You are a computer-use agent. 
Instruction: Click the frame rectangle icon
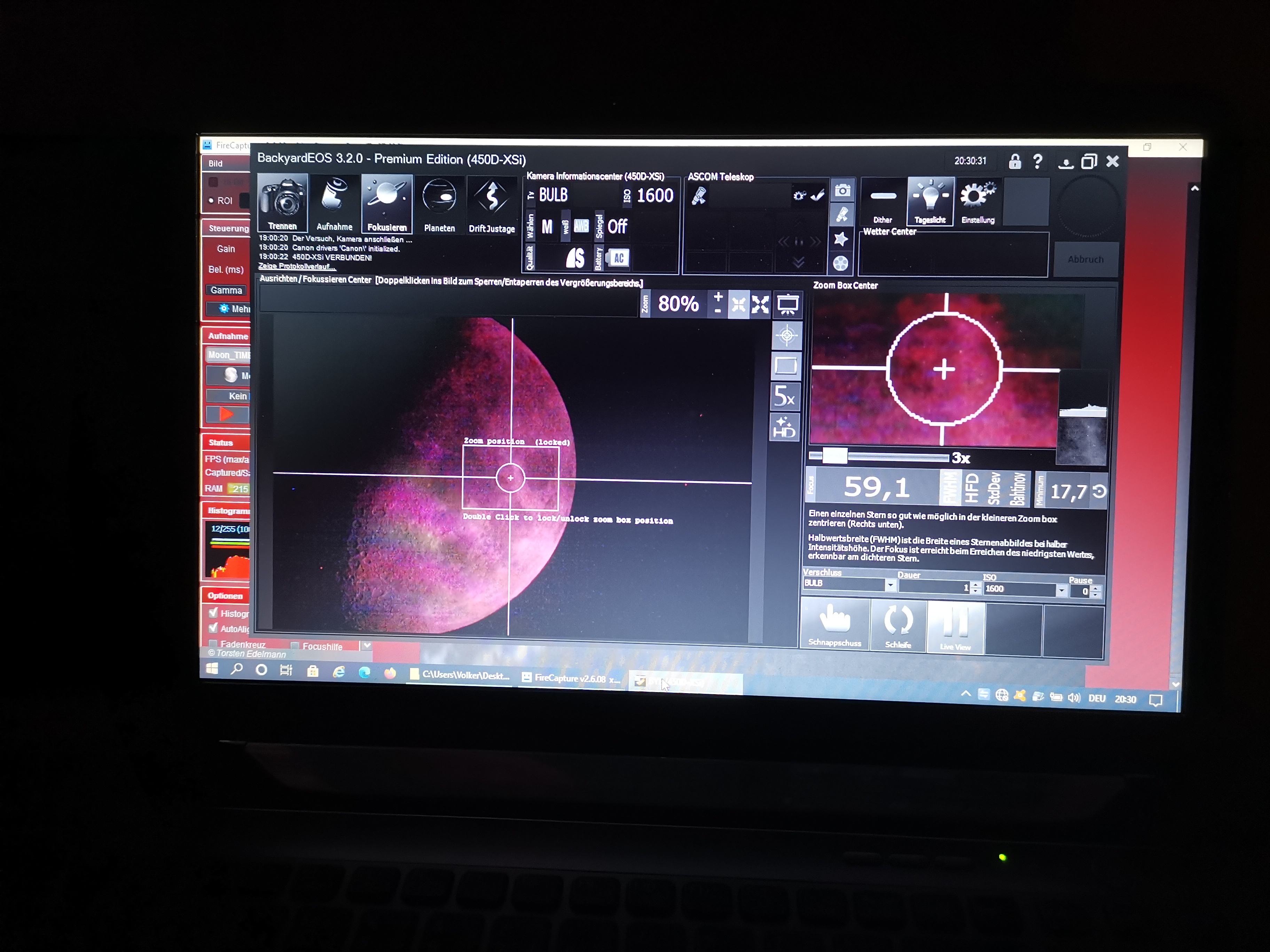(x=786, y=366)
